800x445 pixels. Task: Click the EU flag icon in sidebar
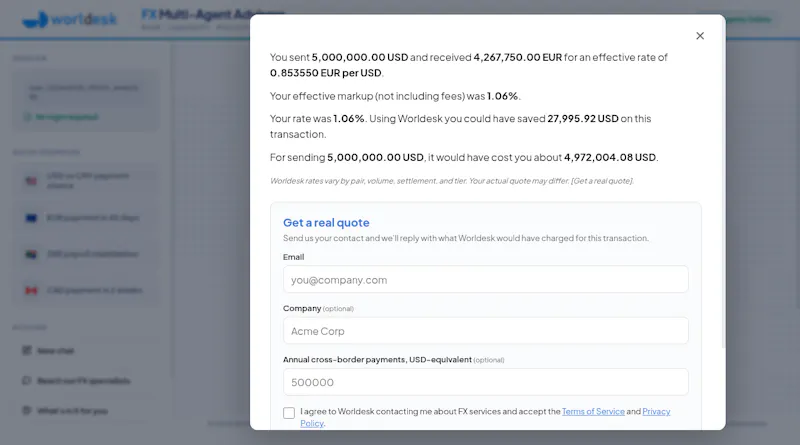point(31,218)
